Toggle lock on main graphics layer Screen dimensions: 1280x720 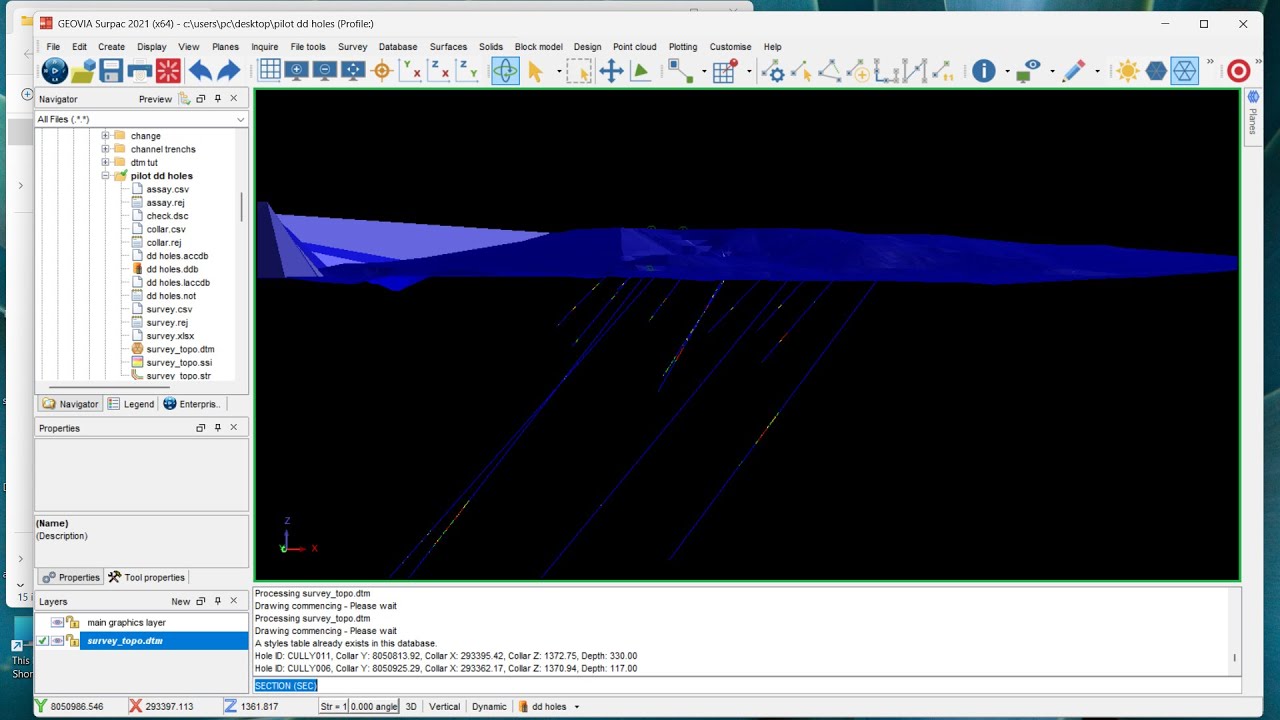click(72, 623)
